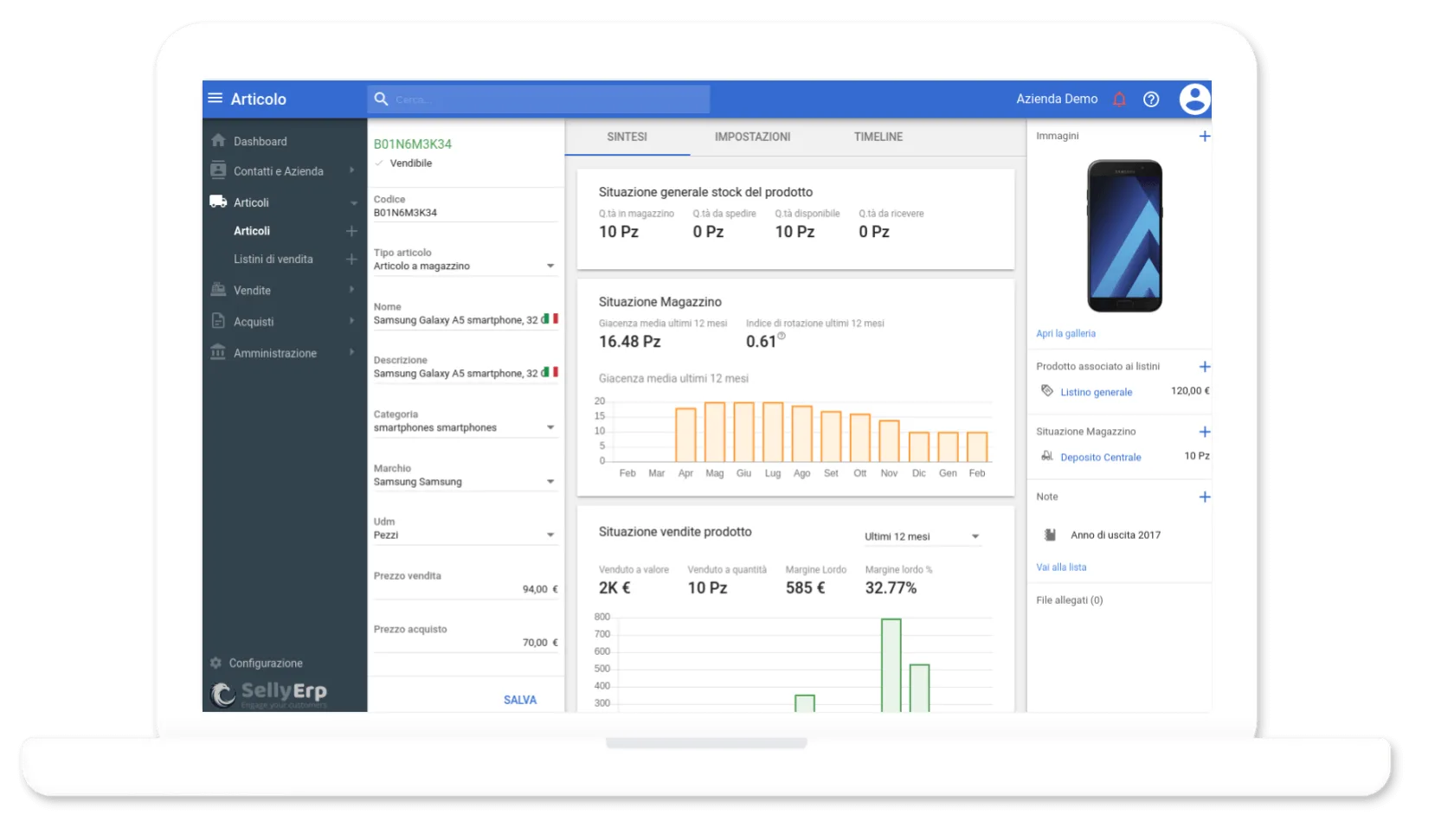Add an image with Immagini plus
Image resolution: width=1454 pixels, height=840 pixels.
pos(1204,136)
